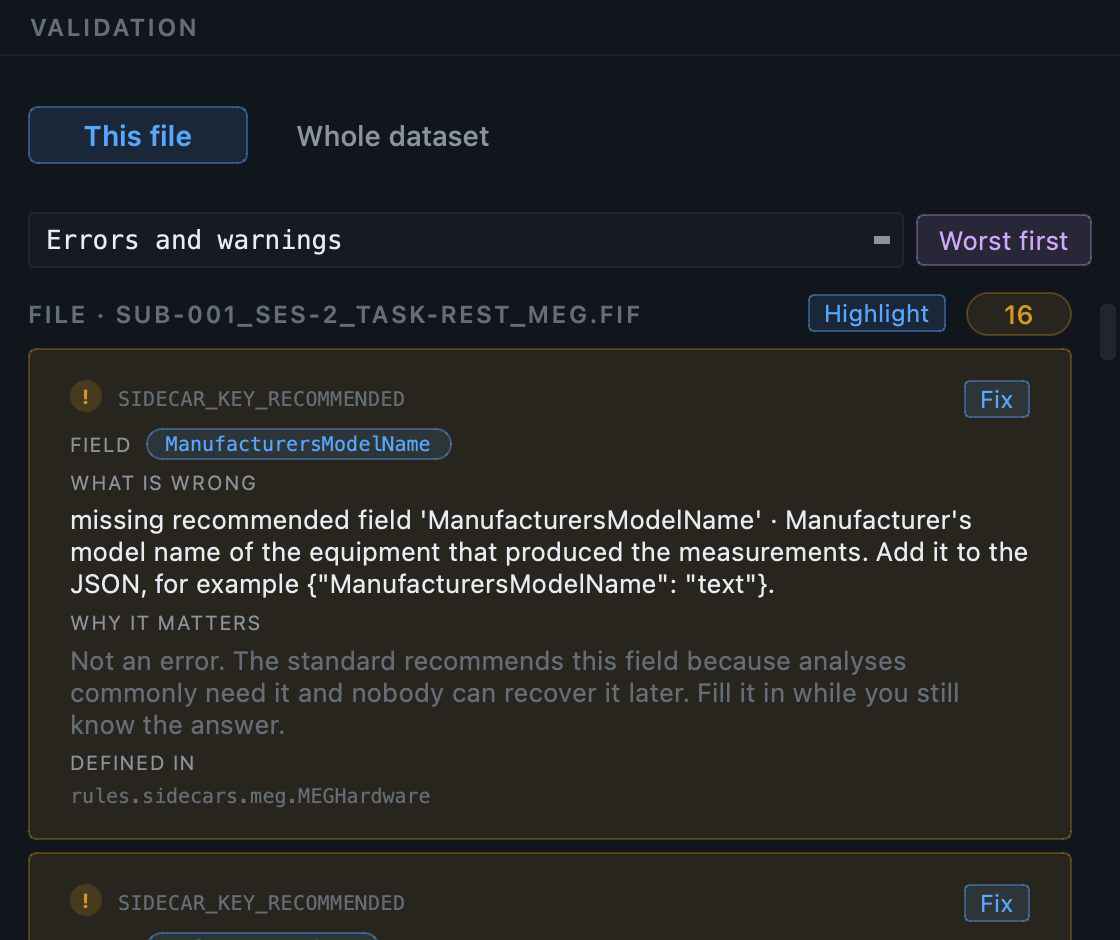Switch to the Whole dataset tab
The width and height of the screenshot is (1120, 940).
tap(393, 136)
